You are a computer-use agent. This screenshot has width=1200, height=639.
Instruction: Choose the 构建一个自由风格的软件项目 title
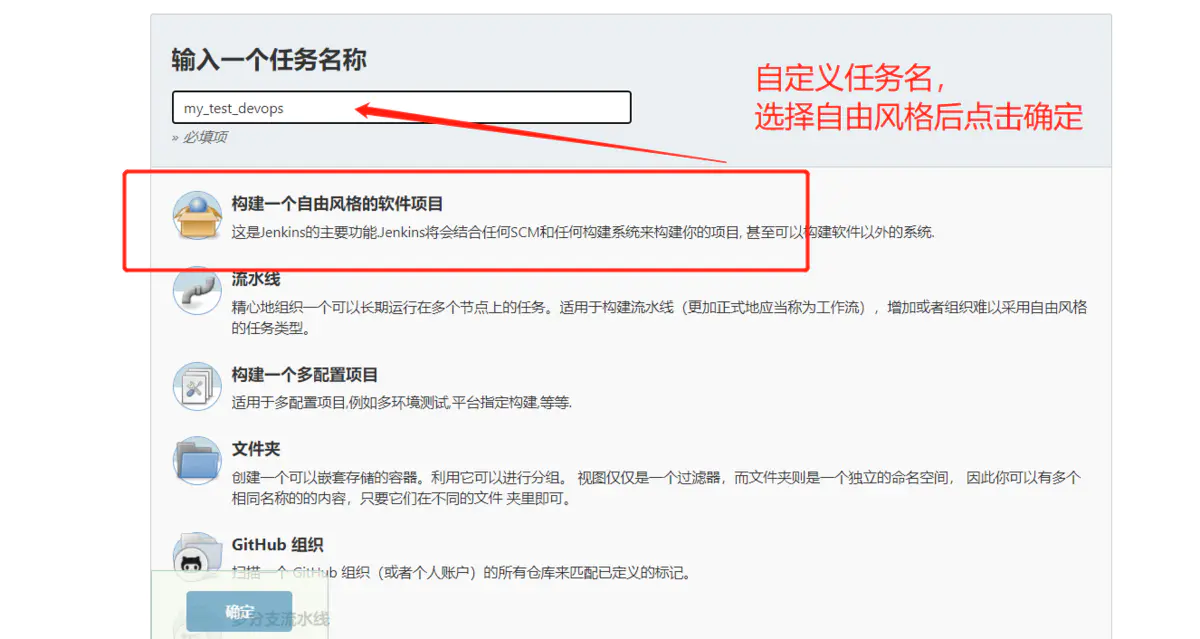pos(337,204)
